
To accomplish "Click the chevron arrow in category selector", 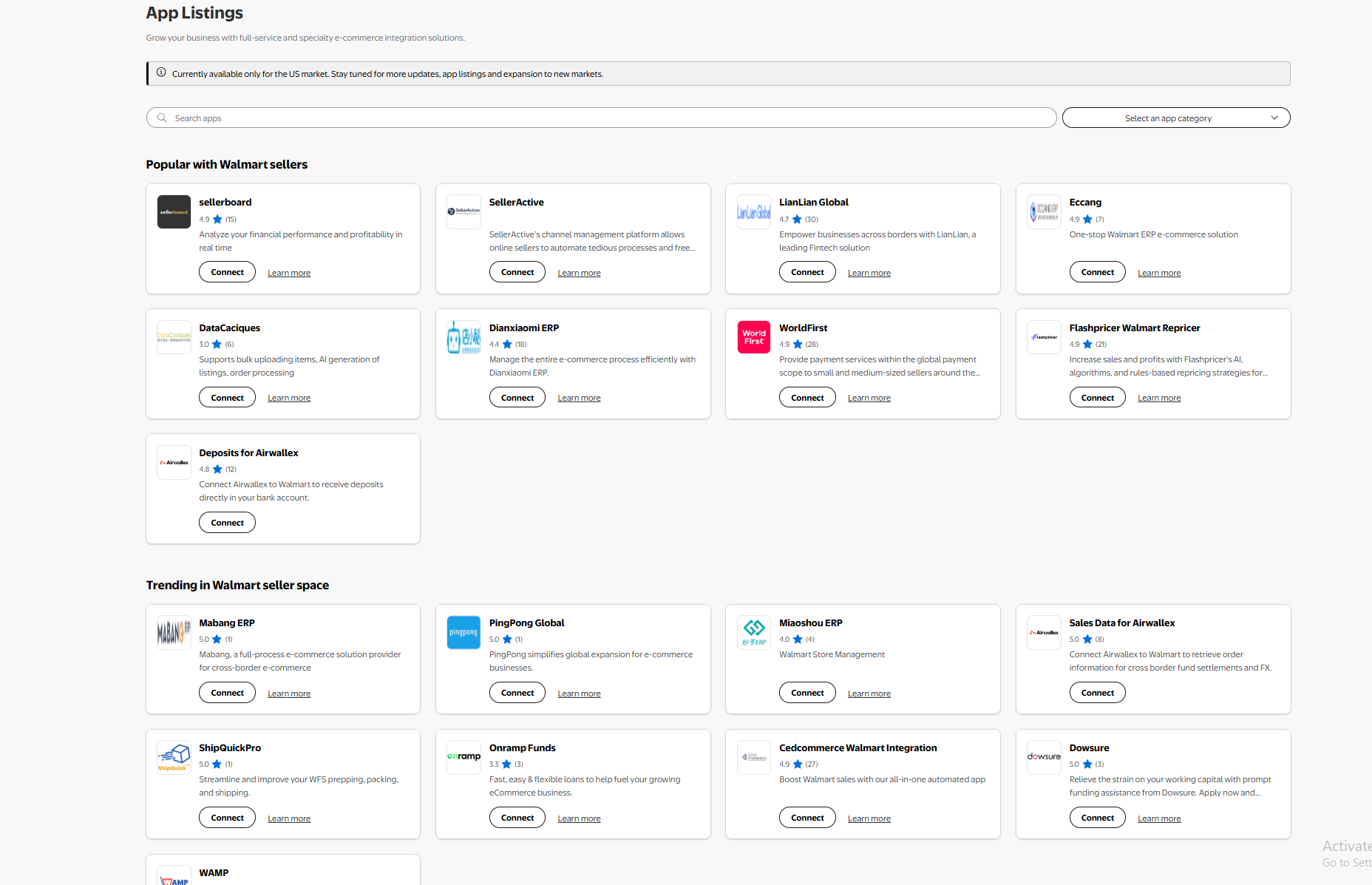I will pos(1274,118).
